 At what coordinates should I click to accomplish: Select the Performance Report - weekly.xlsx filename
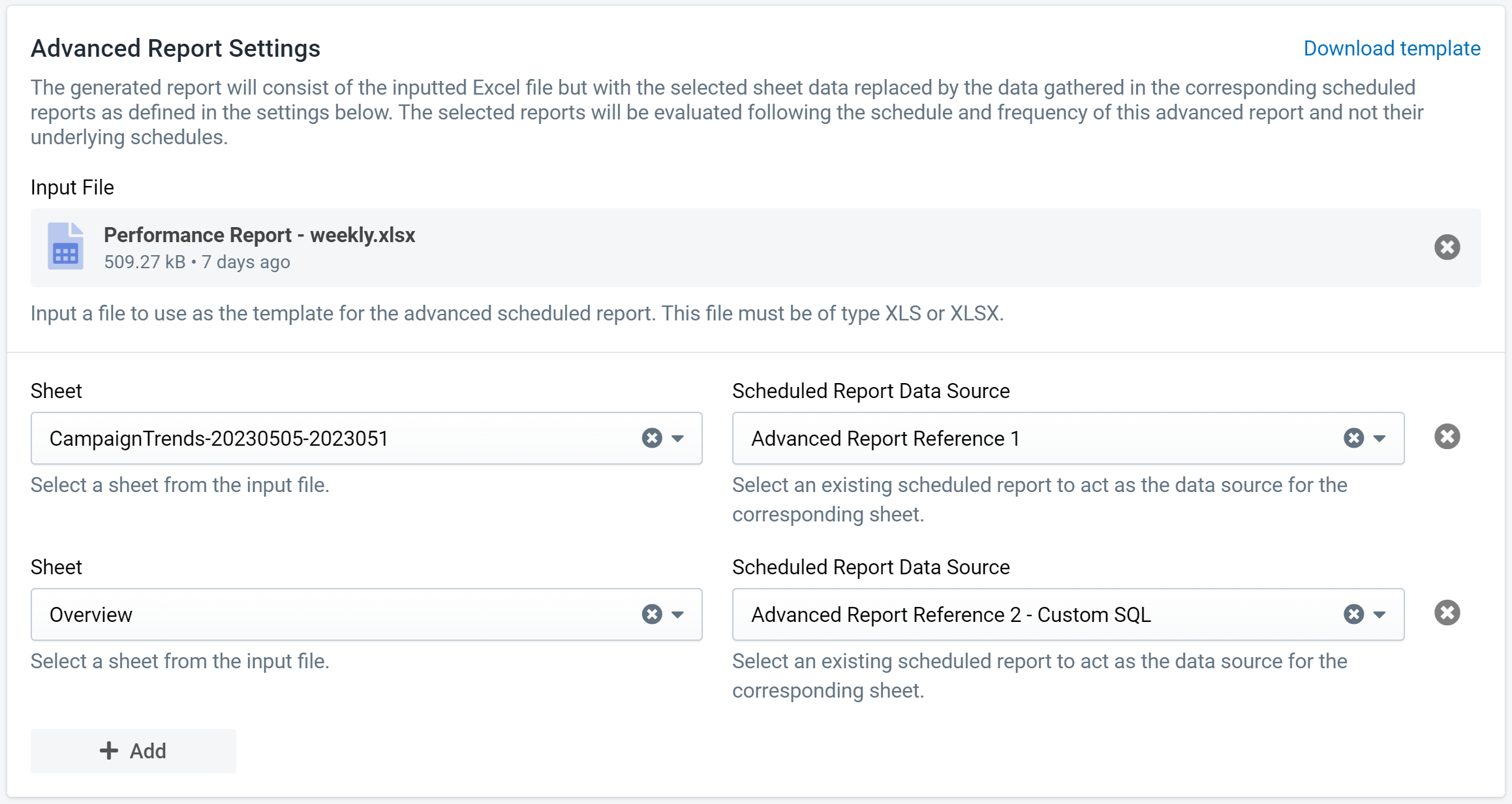pos(259,235)
